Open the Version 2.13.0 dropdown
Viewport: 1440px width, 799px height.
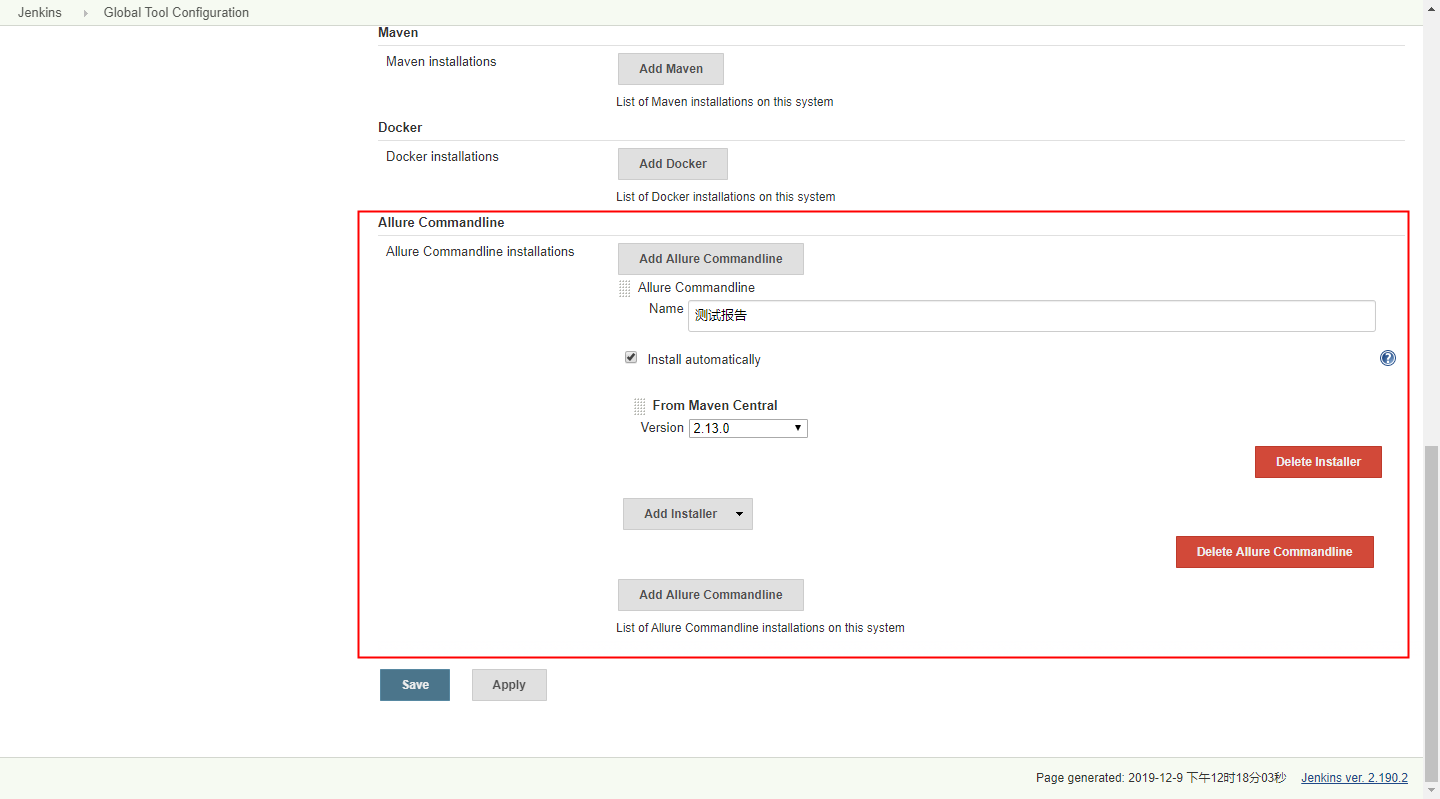[748, 428]
